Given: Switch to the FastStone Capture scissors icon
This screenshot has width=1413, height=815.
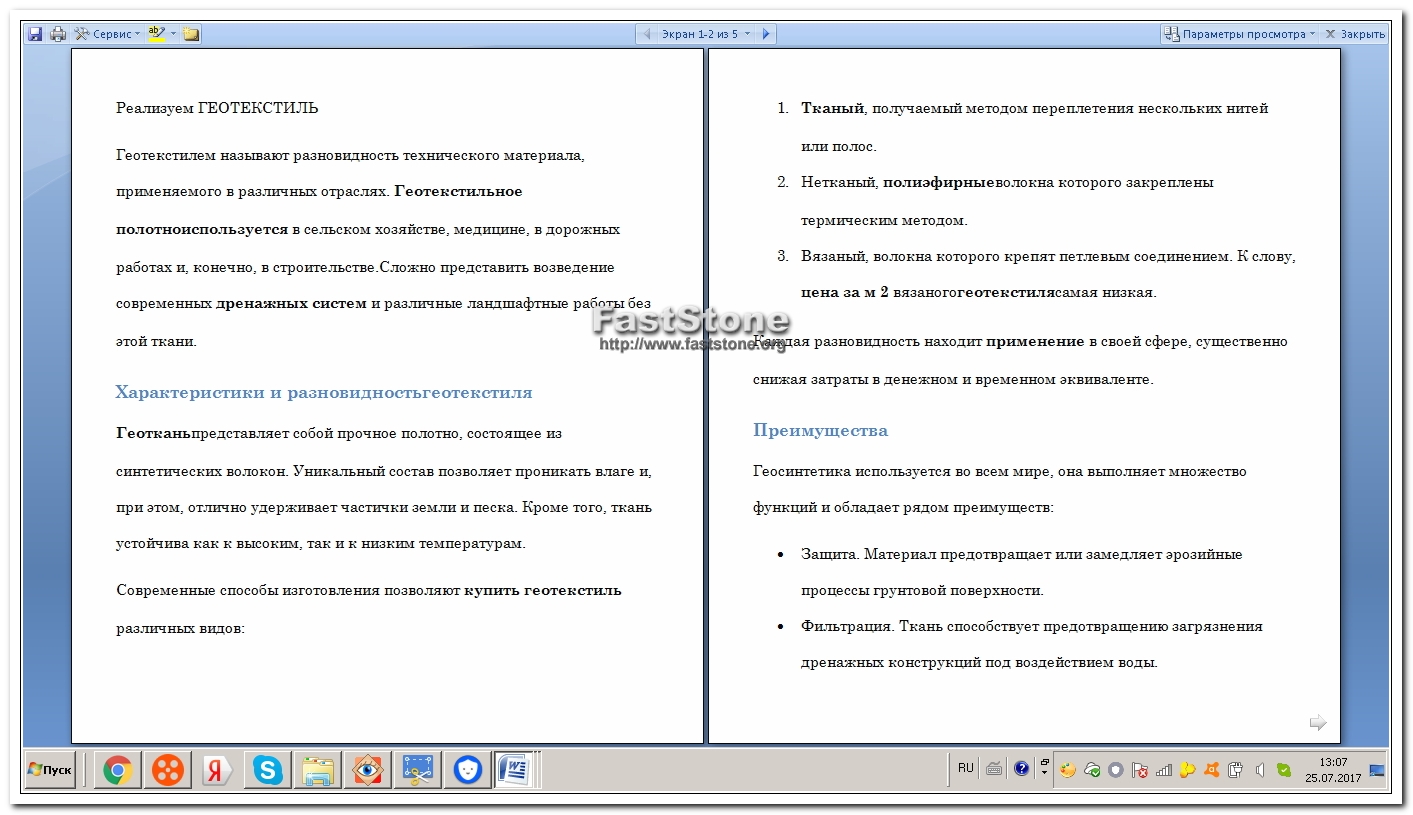Looking at the screenshot, I should (x=418, y=770).
